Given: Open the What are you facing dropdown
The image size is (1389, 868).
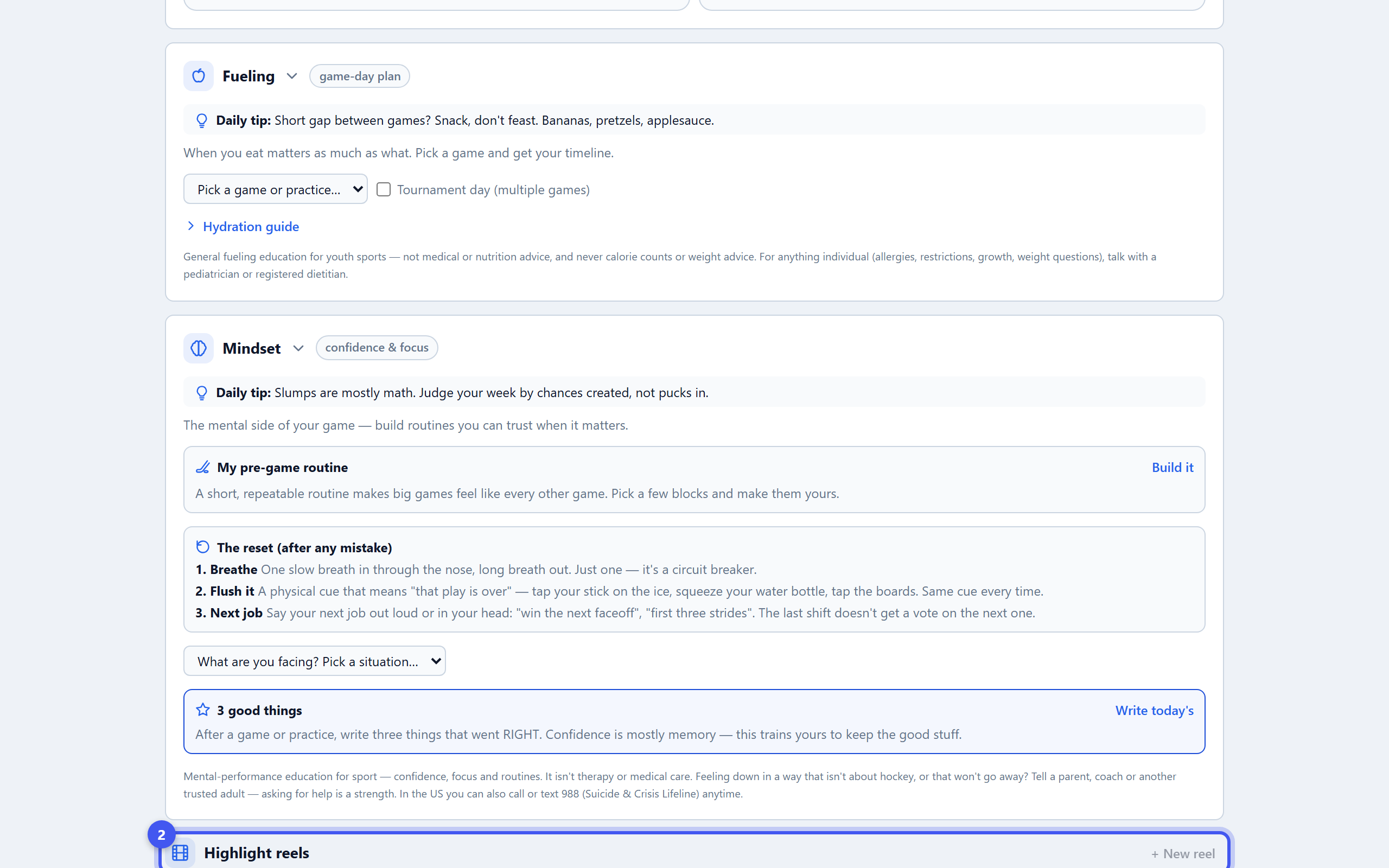Looking at the screenshot, I should pyautogui.click(x=315, y=661).
